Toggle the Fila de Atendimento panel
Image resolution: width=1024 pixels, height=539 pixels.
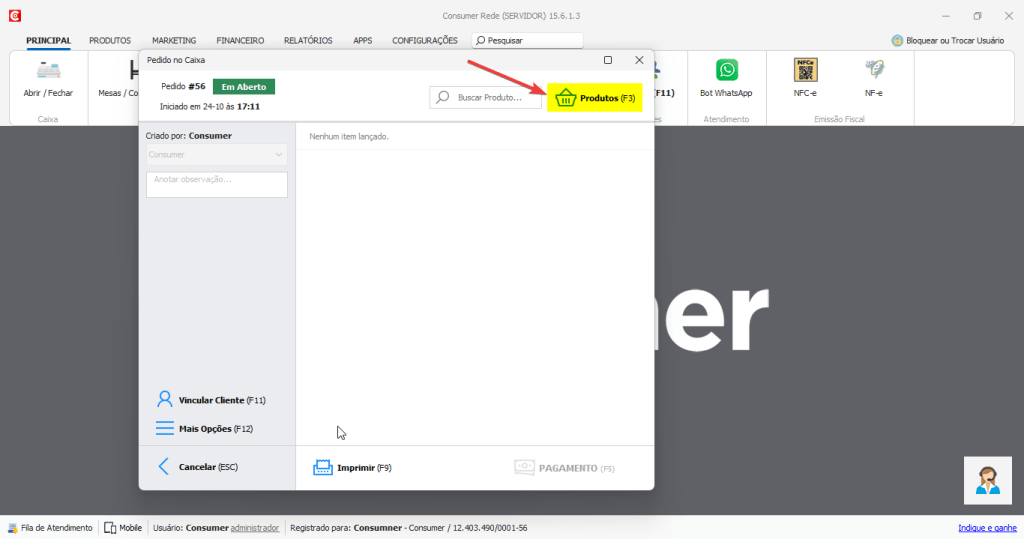click(50, 528)
